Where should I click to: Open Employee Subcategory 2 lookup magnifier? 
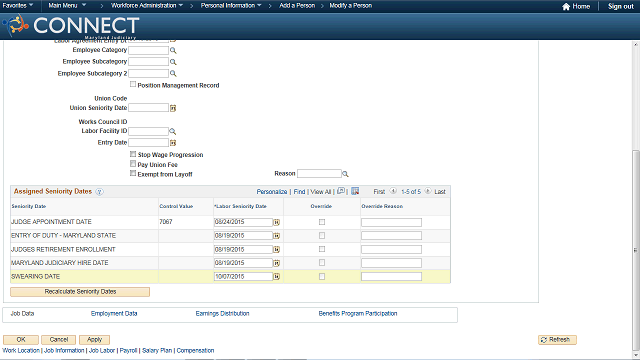[173, 73]
